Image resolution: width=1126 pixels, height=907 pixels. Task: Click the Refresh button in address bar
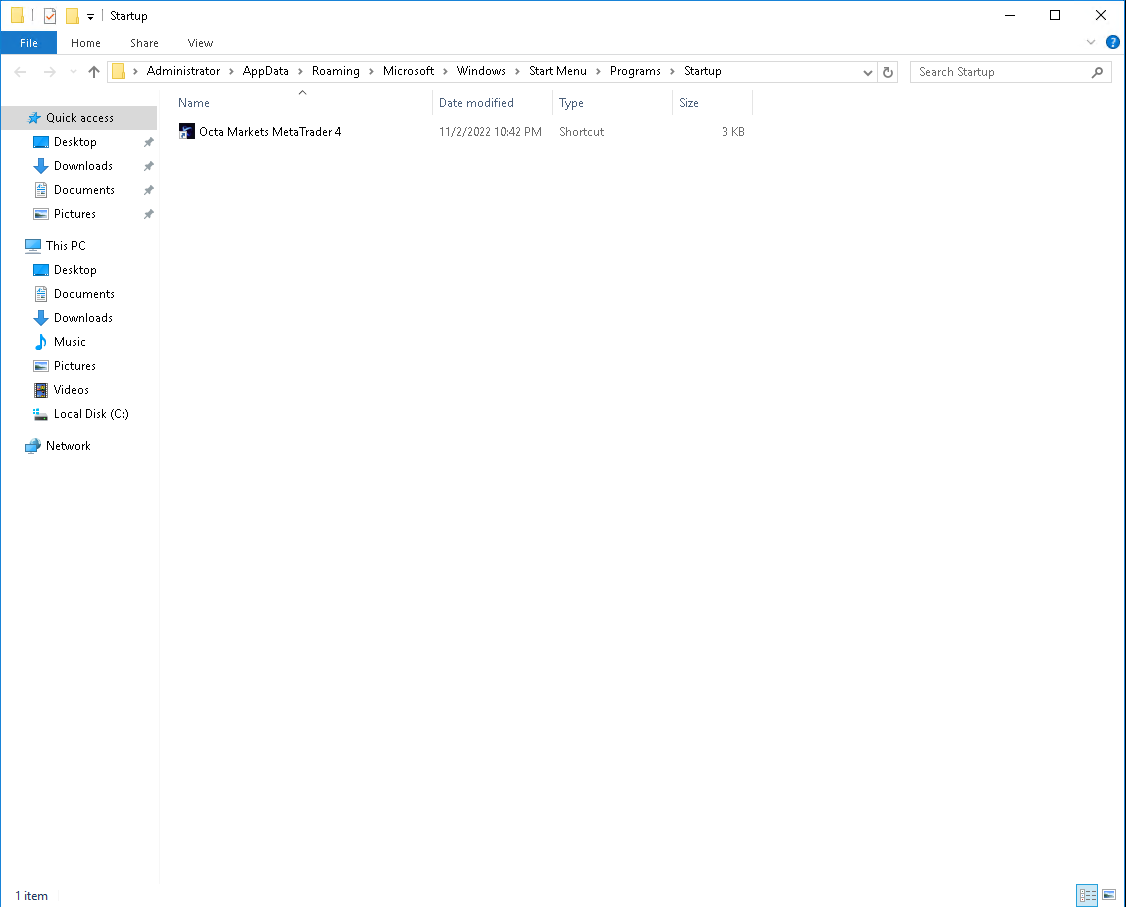pos(888,72)
